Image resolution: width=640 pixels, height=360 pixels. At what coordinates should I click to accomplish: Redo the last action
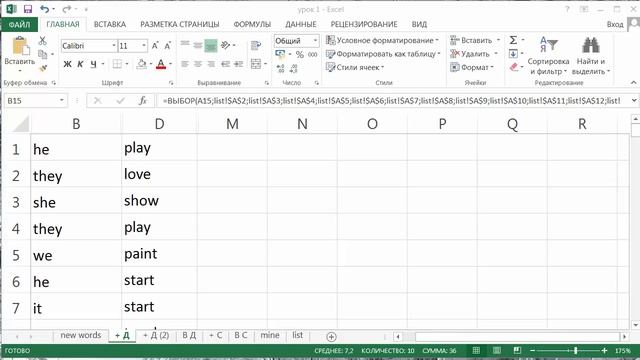[67, 9]
